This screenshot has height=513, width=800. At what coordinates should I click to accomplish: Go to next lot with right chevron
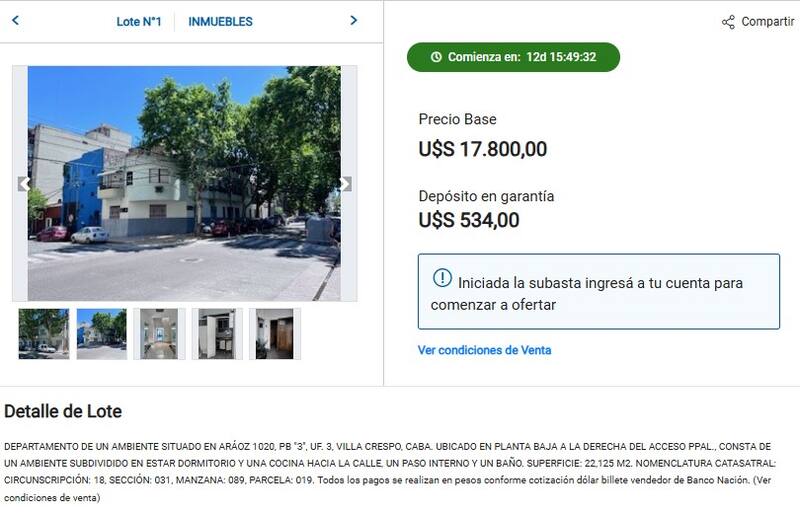354,20
